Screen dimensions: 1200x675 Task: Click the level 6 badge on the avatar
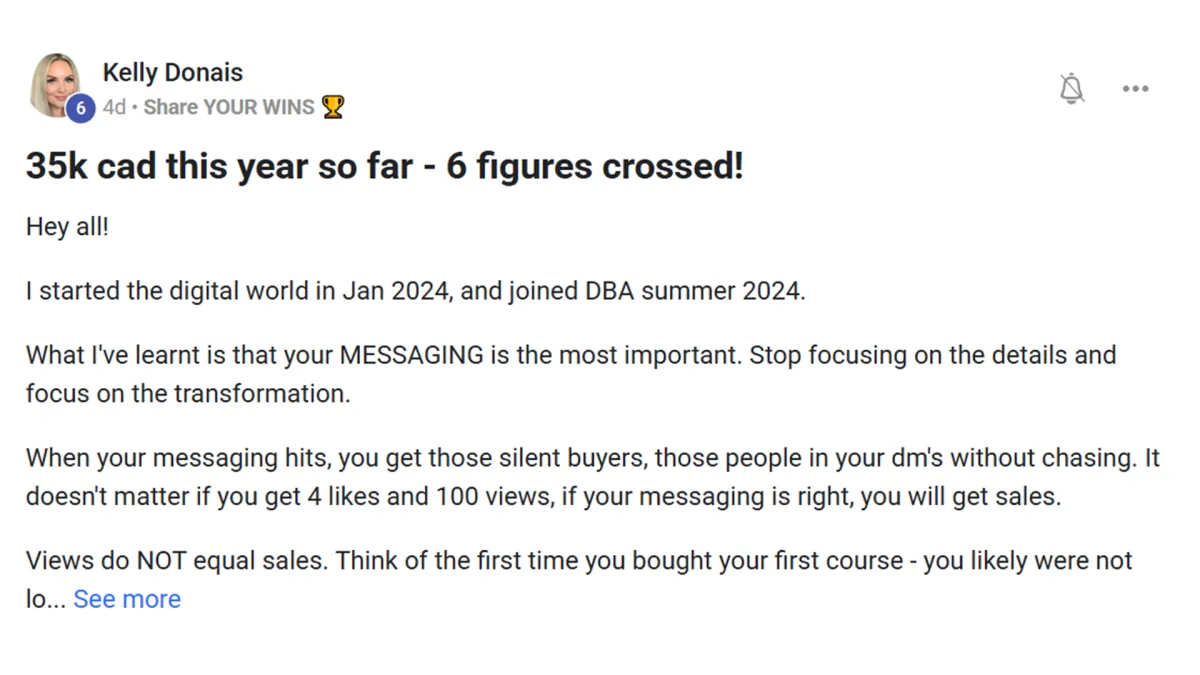(x=80, y=107)
